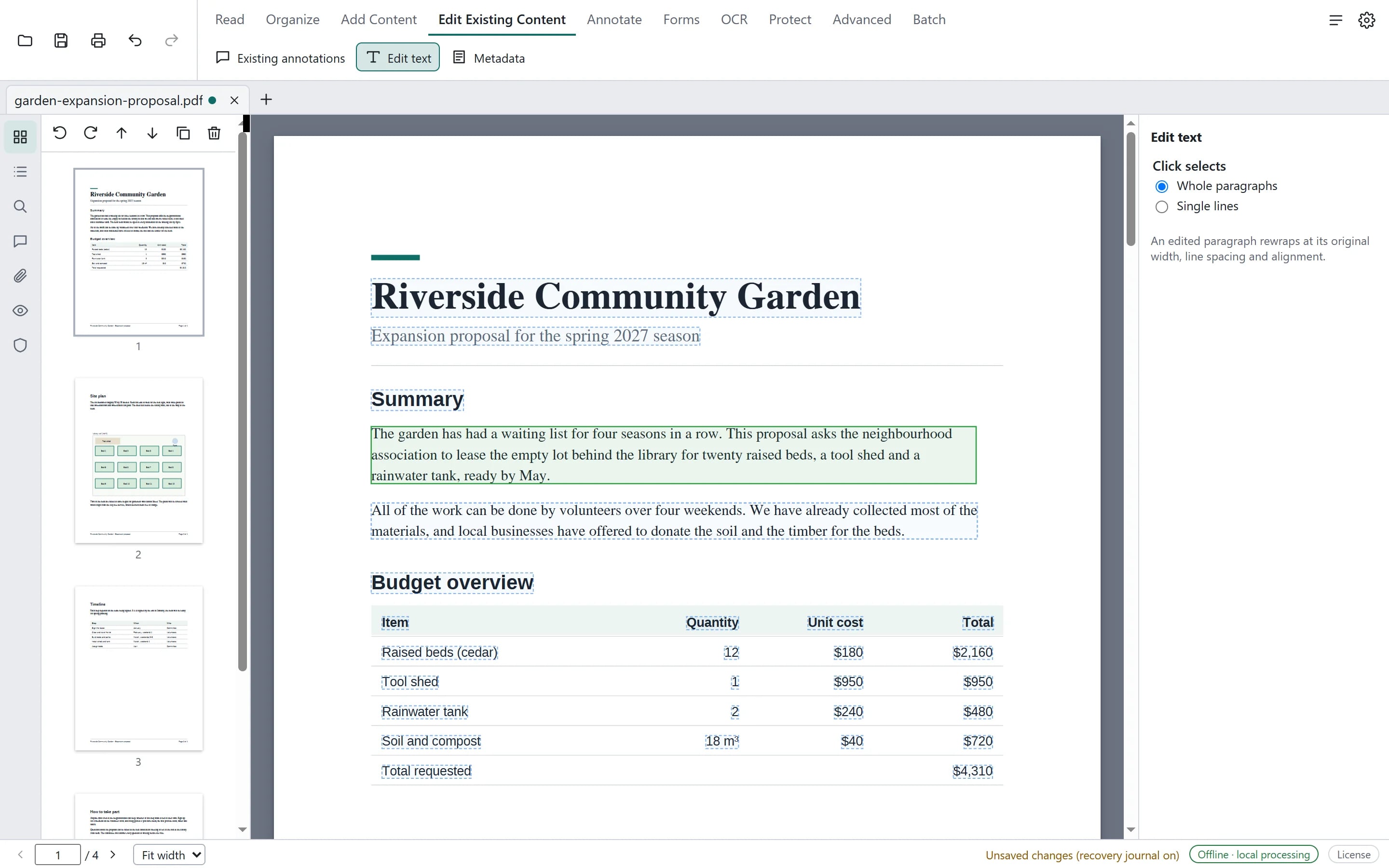Move the selected page down
The width and height of the screenshot is (1389, 868).
tap(152, 133)
